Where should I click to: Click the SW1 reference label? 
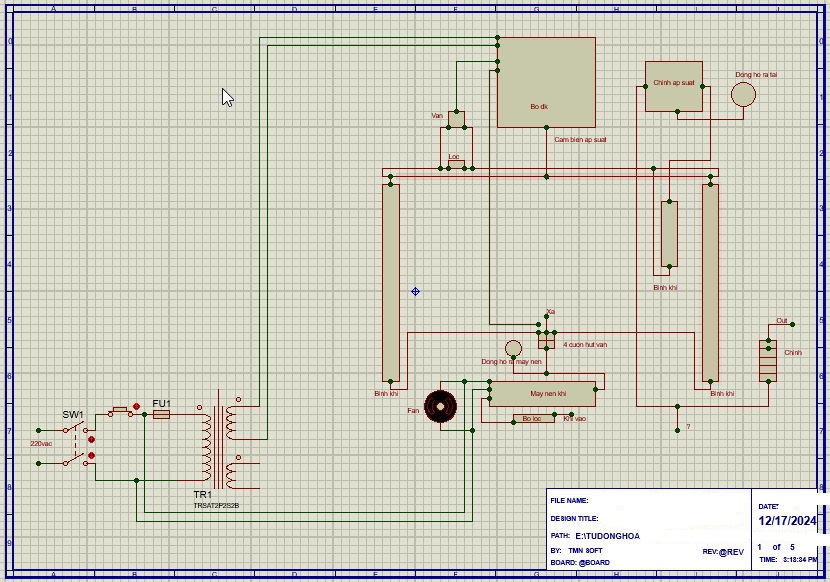tap(73, 414)
